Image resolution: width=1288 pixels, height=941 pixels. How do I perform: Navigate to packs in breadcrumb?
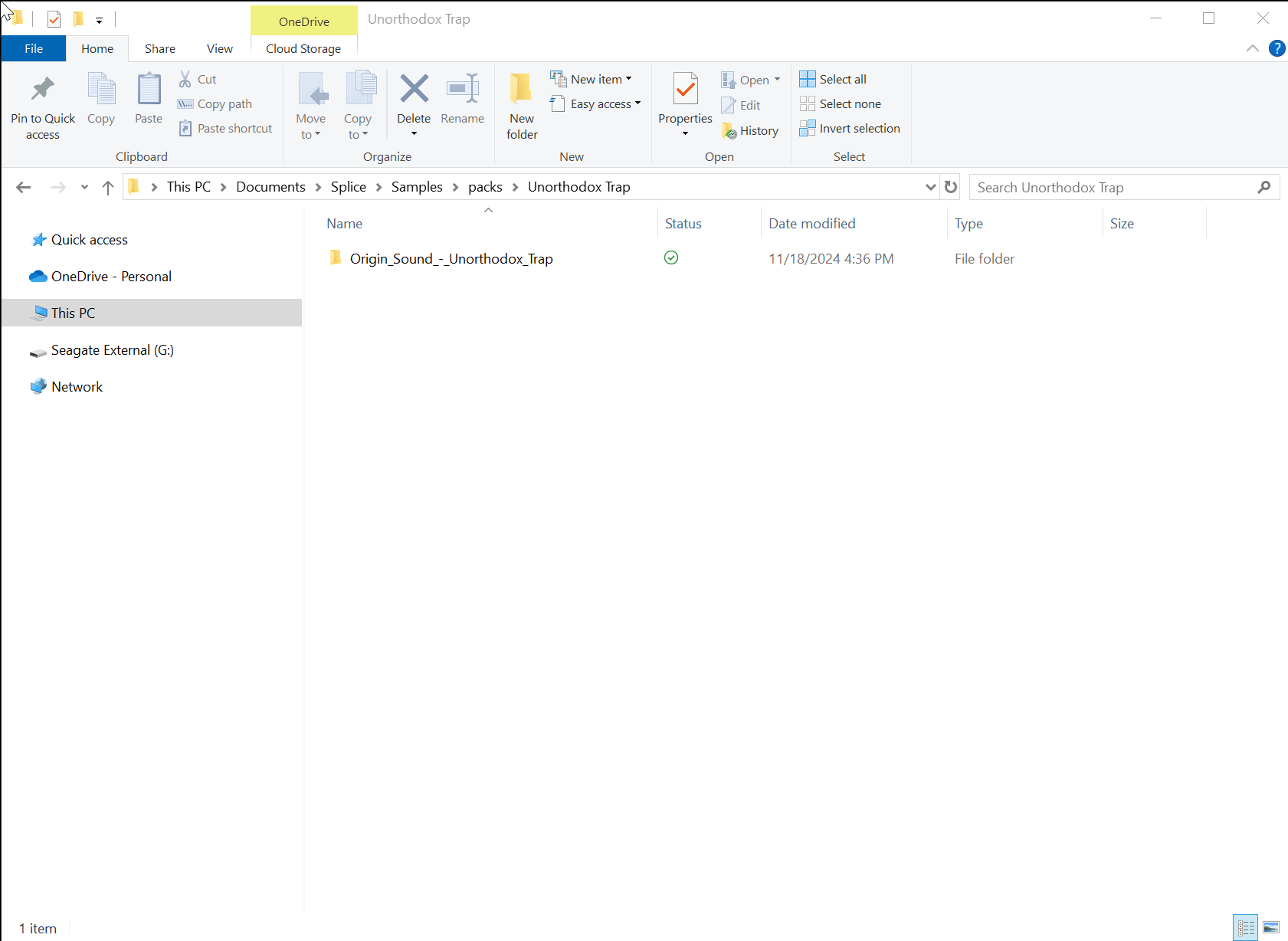485,187
